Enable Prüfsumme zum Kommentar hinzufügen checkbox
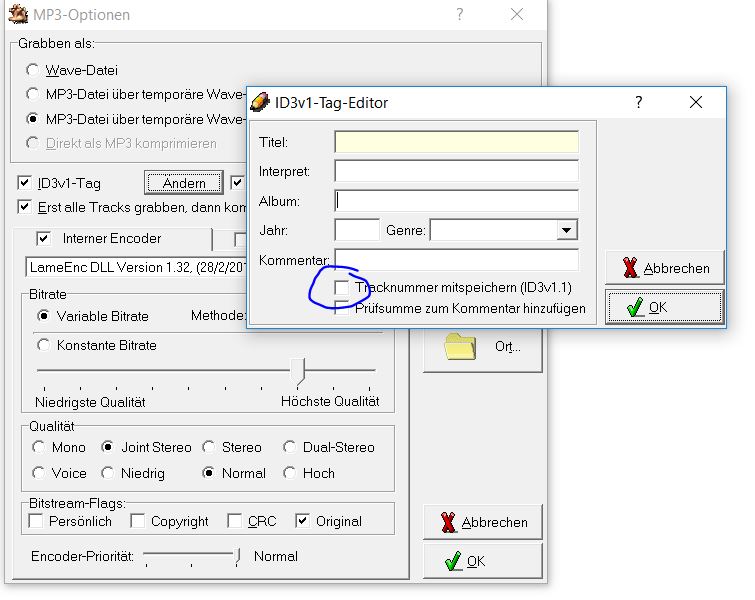 [341, 308]
